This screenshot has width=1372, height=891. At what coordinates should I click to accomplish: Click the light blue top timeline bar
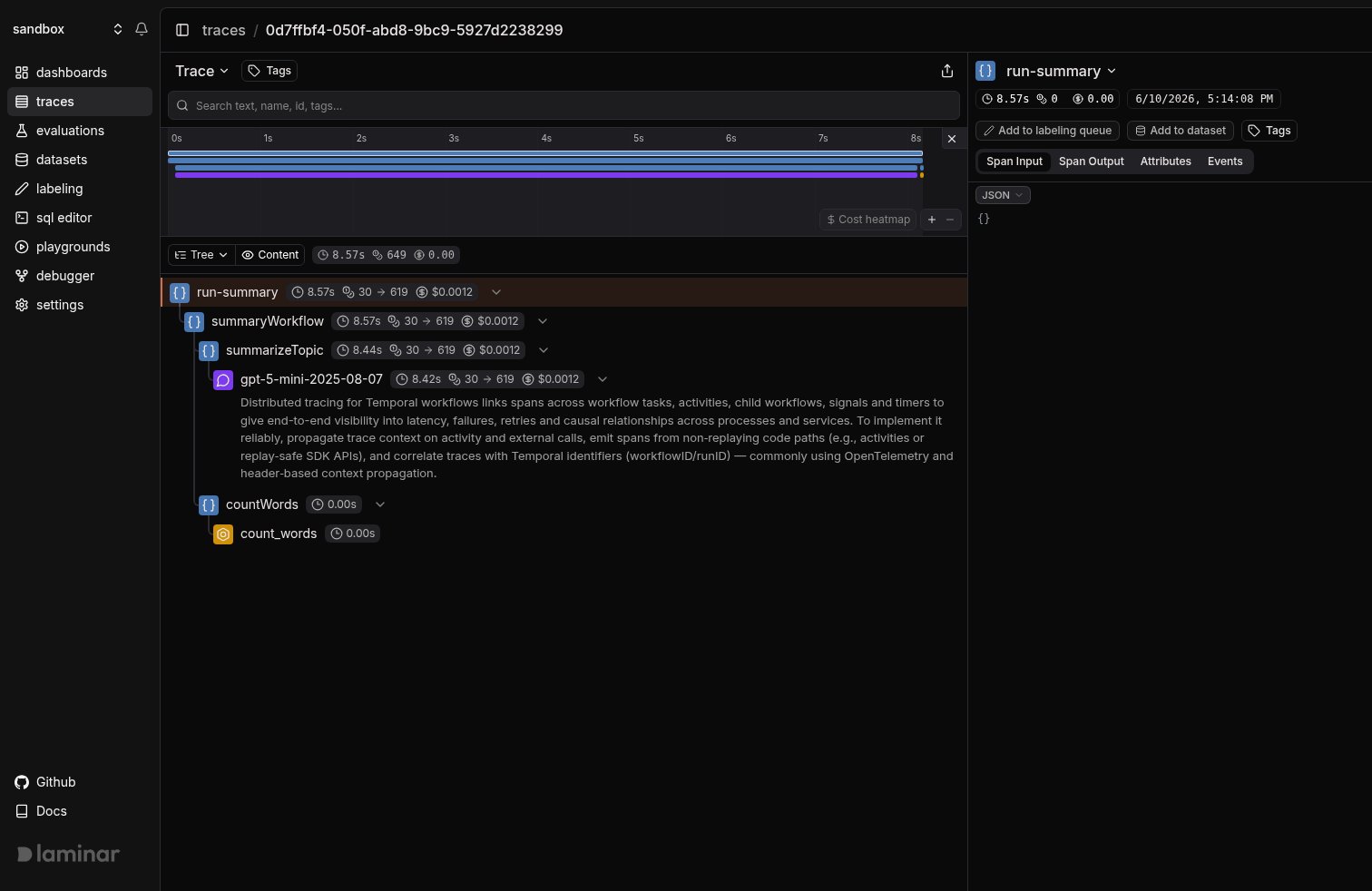pyautogui.click(x=545, y=153)
